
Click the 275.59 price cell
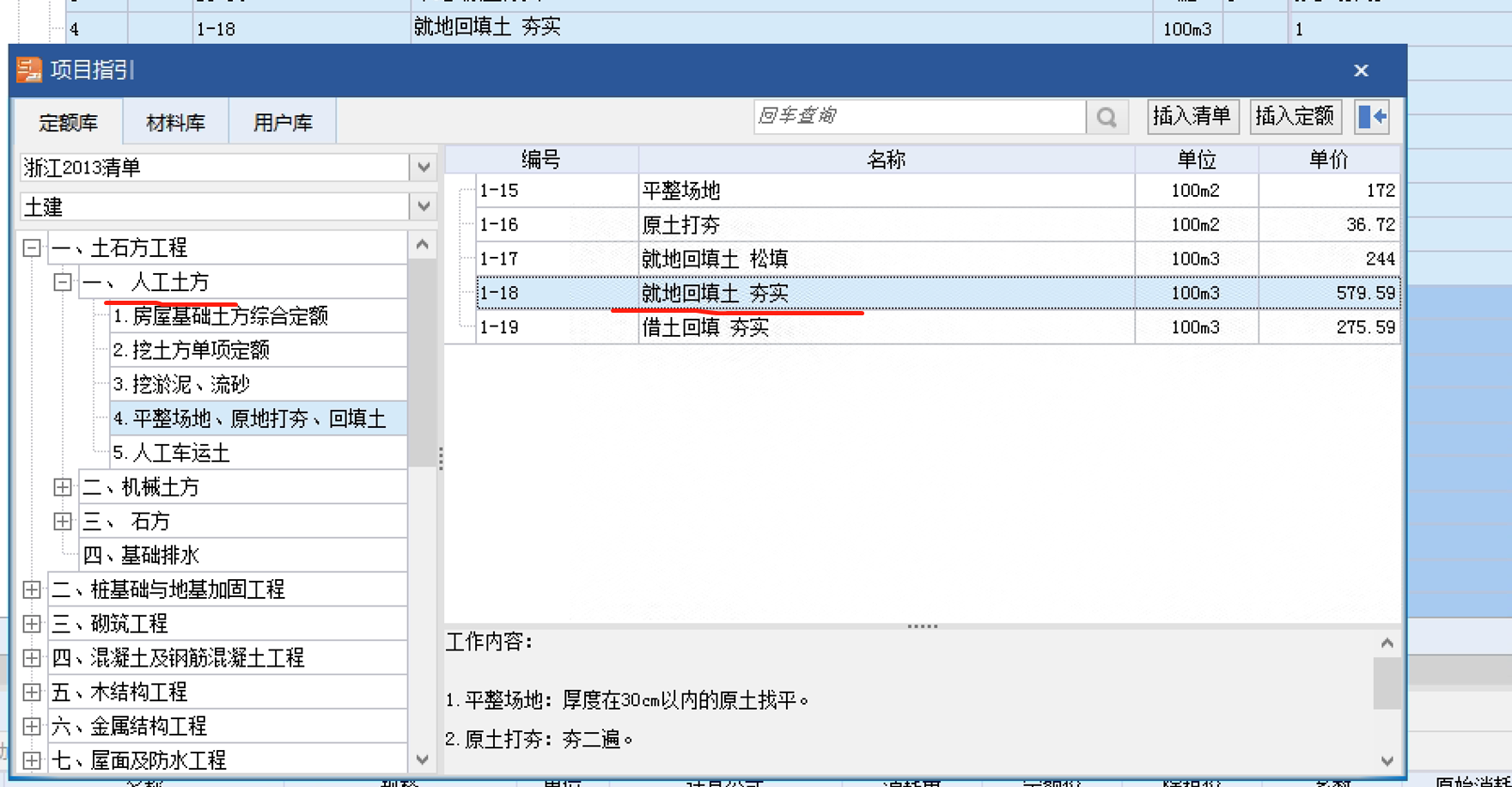(x=1330, y=327)
